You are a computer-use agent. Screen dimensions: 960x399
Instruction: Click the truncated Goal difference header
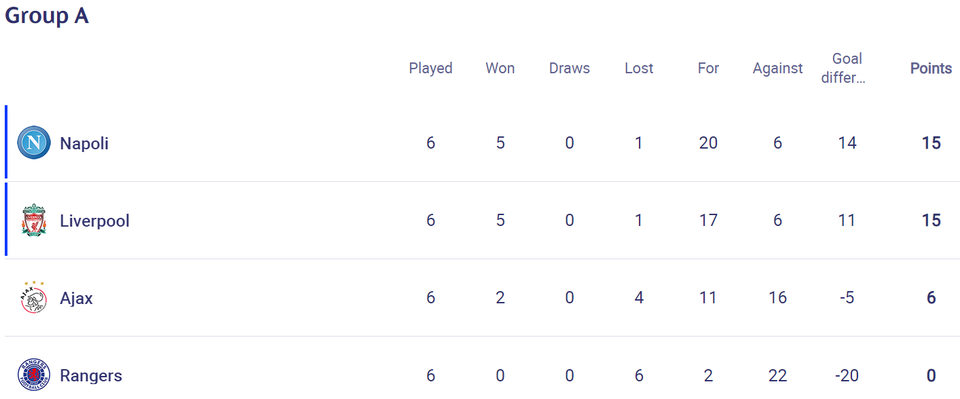pyautogui.click(x=847, y=68)
